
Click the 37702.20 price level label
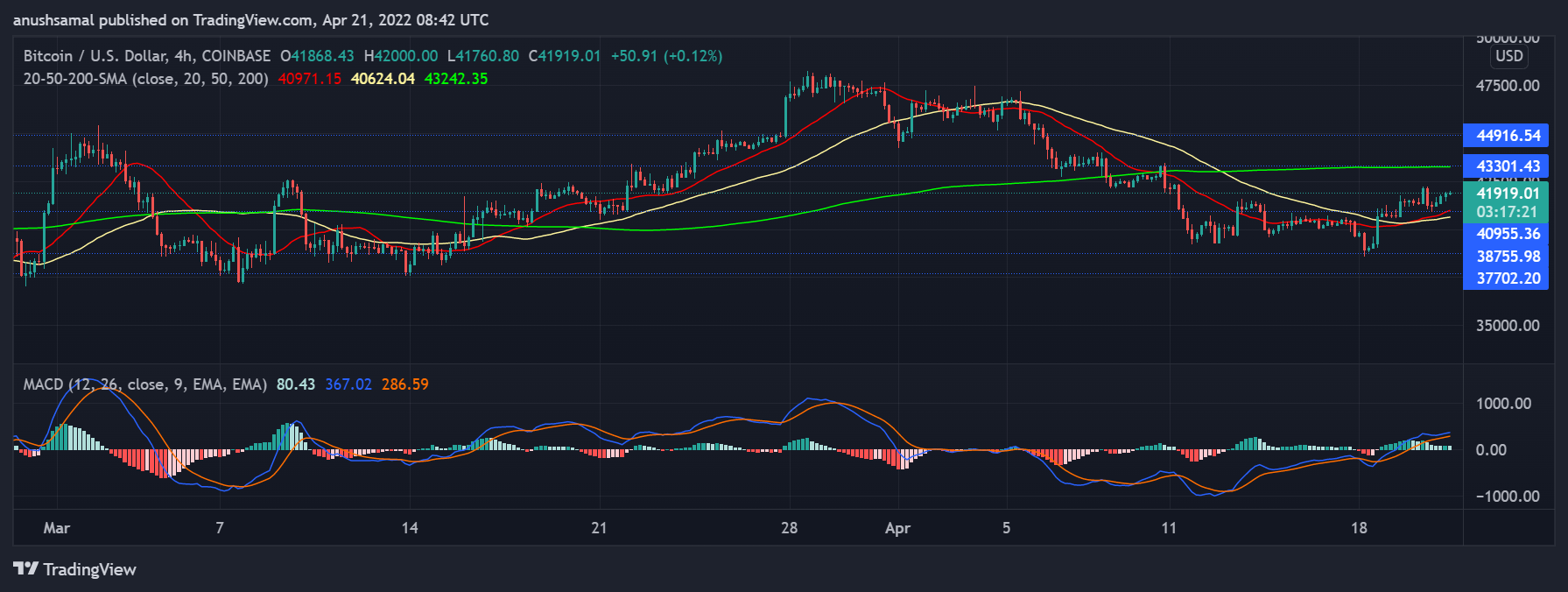coord(1506,278)
